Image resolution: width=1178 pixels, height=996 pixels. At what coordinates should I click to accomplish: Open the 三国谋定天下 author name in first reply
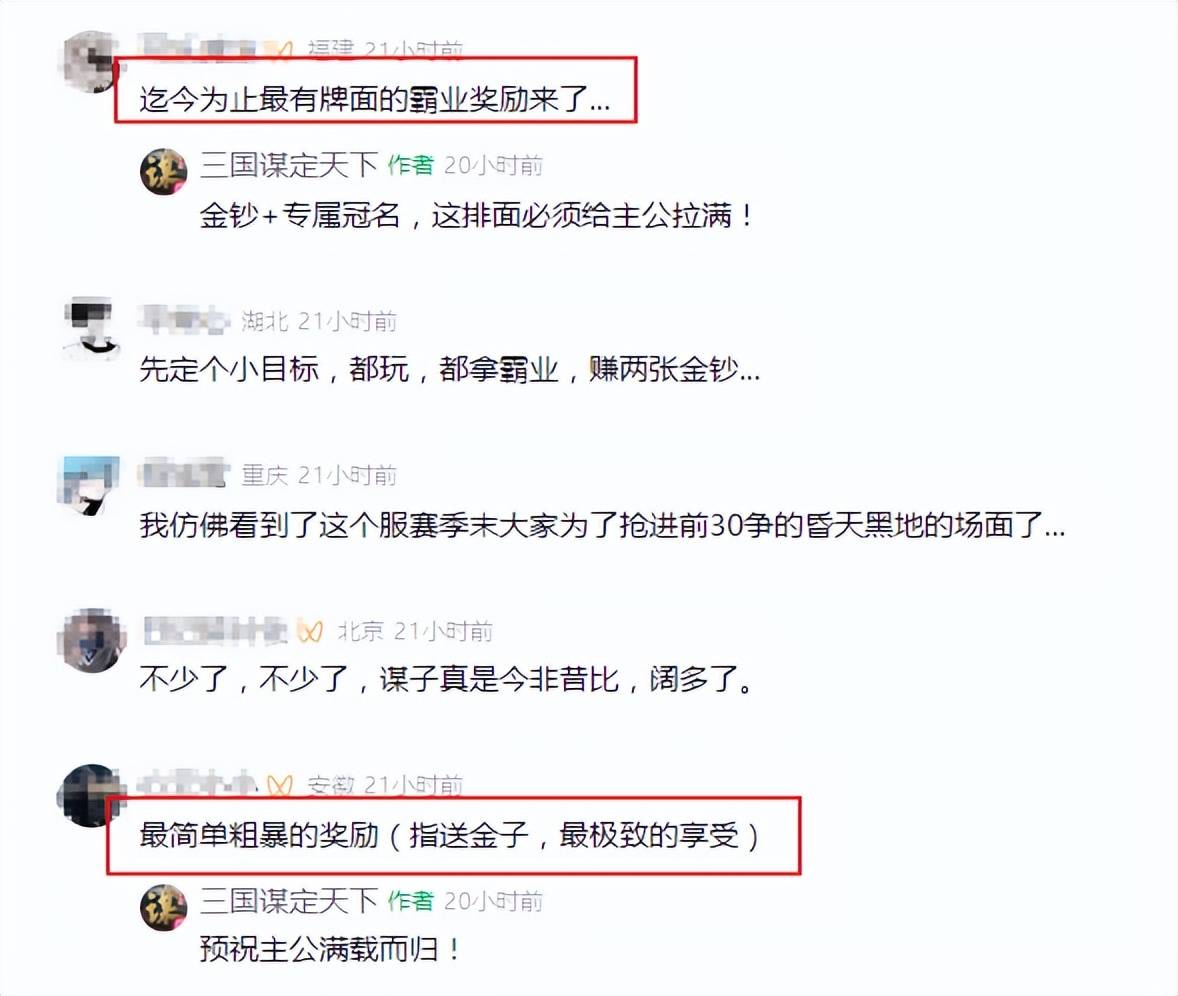click(x=288, y=165)
